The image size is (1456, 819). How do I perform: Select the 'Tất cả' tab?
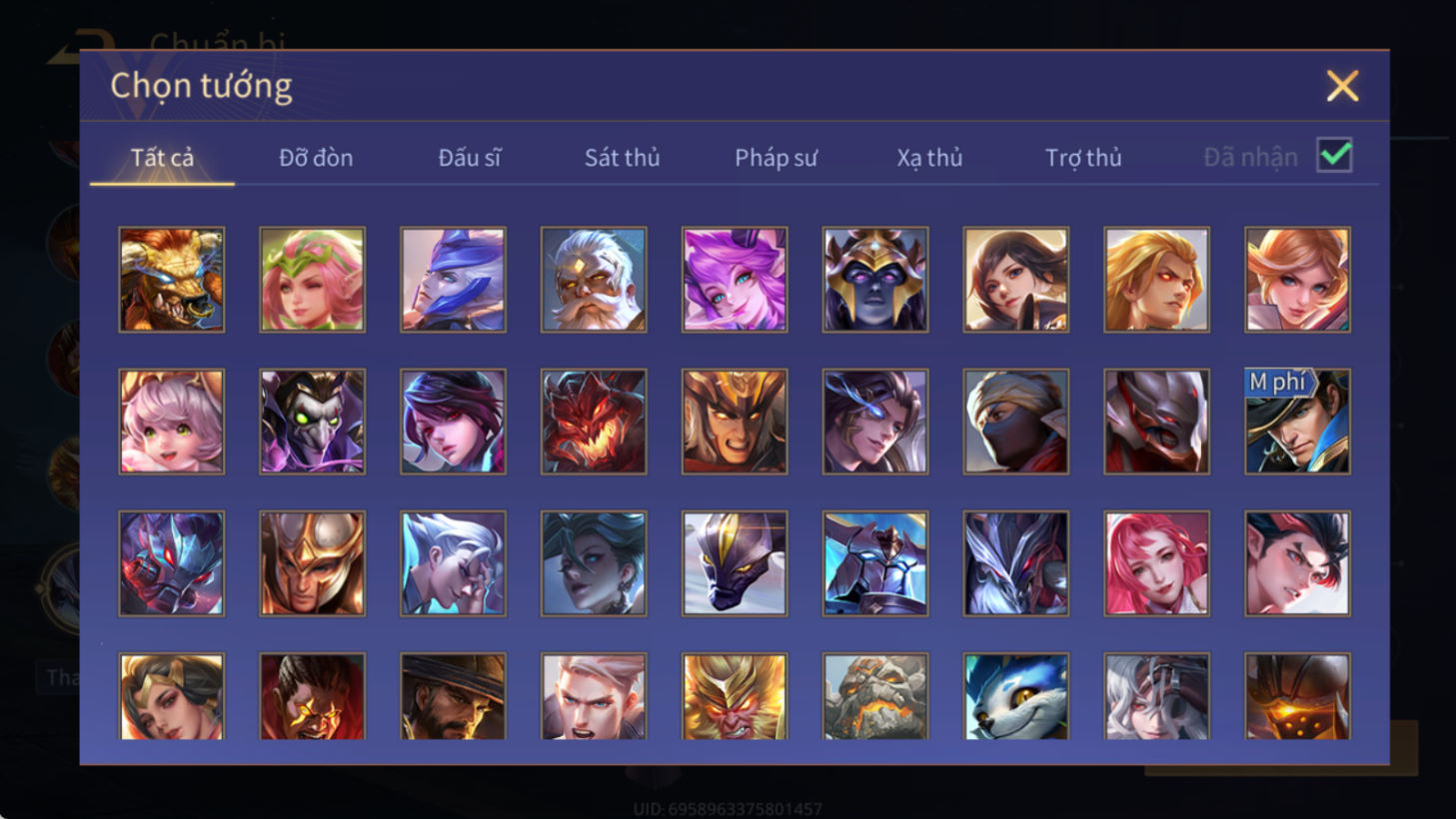tap(162, 158)
